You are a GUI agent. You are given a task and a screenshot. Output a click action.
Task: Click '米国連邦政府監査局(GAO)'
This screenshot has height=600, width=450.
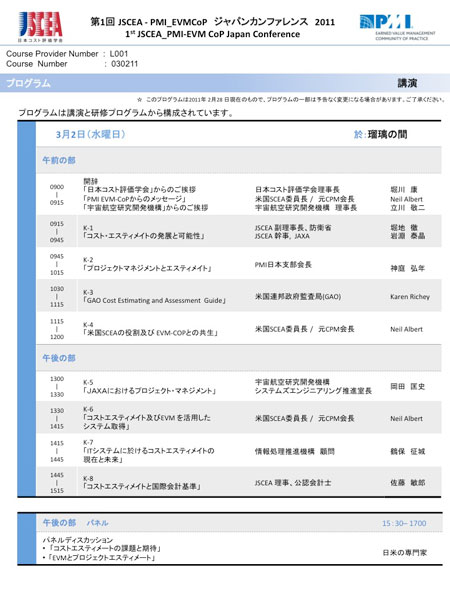click(298, 297)
